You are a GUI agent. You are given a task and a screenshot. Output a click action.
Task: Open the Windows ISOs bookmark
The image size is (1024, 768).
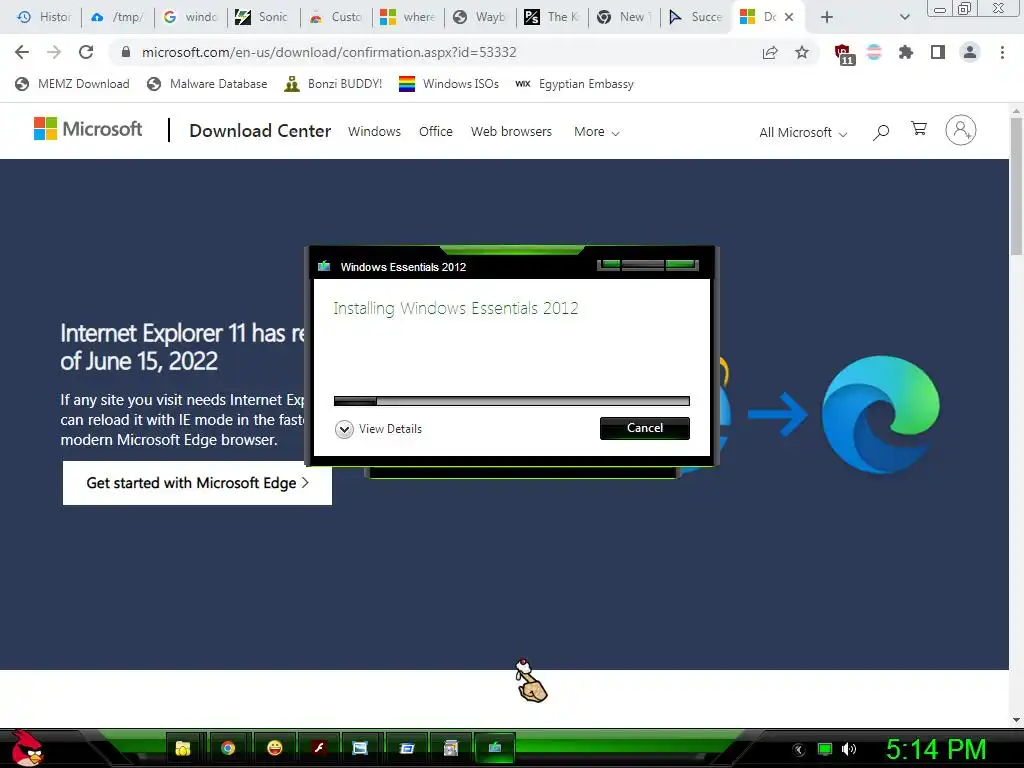[x=449, y=84]
